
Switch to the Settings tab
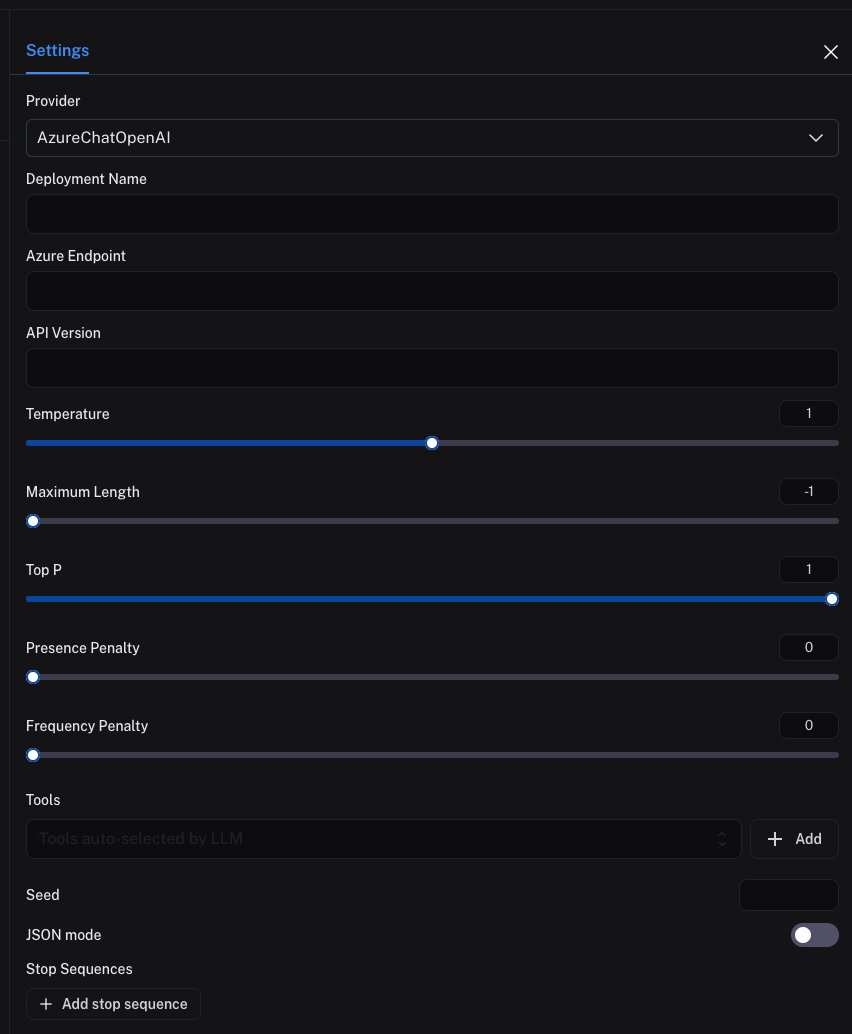(57, 51)
